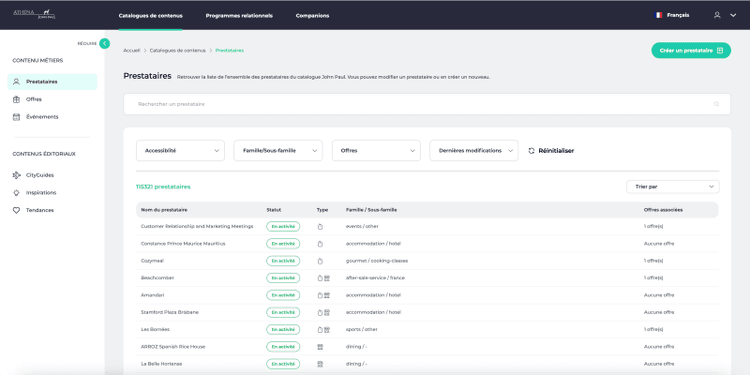The height and width of the screenshot is (375, 750).
Task: Open Constance Prince Maurice Mauritius row
Action: coord(427,244)
